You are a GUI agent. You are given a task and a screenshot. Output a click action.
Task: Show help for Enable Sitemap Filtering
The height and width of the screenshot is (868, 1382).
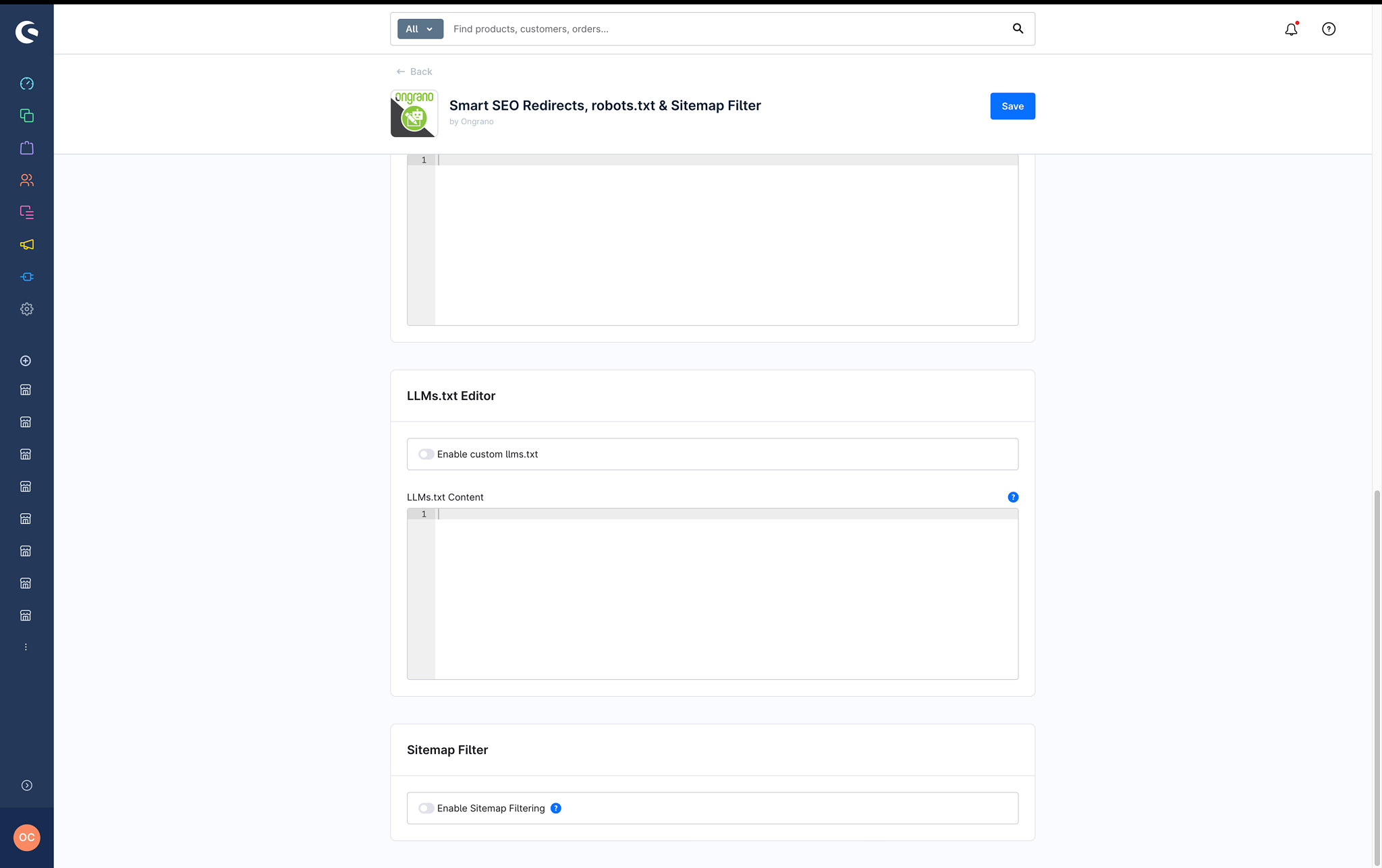point(556,808)
